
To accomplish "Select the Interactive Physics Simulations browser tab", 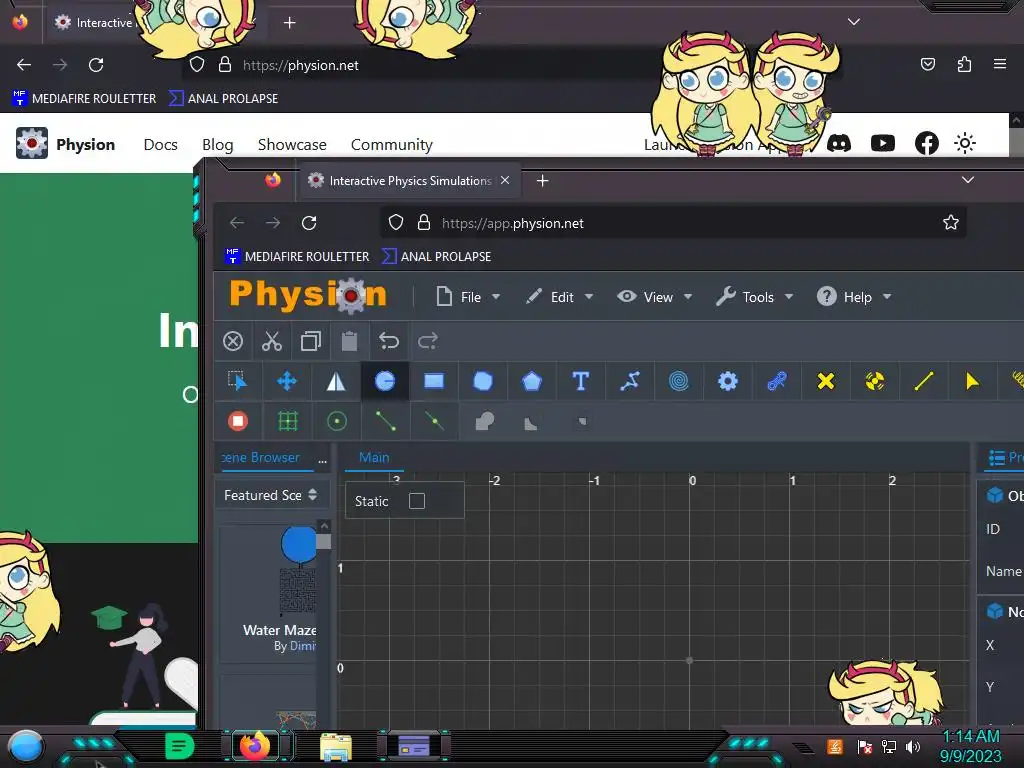I will [x=410, y=180].
